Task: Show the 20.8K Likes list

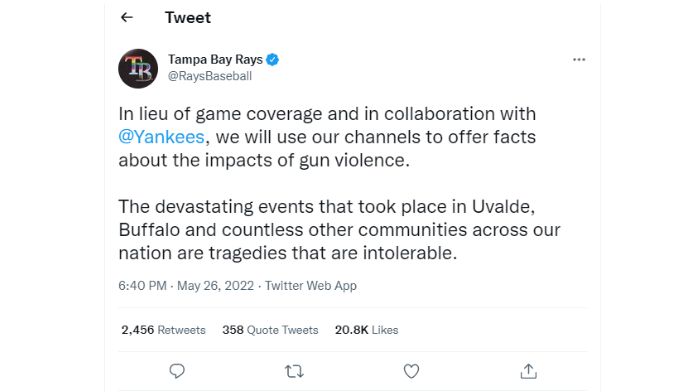Action: point(367,330)
